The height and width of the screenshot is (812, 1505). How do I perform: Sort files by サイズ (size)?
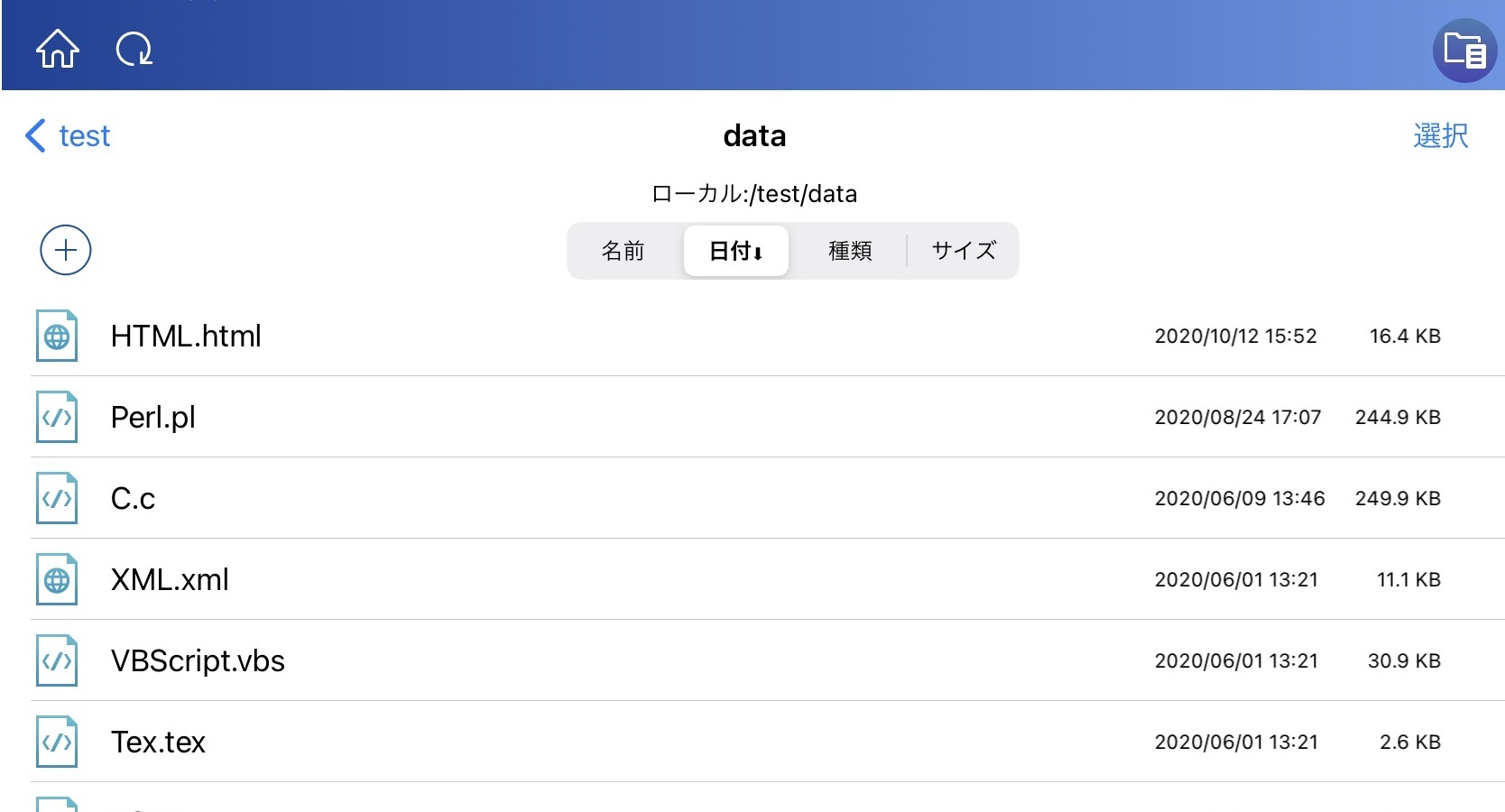point(963,251)
